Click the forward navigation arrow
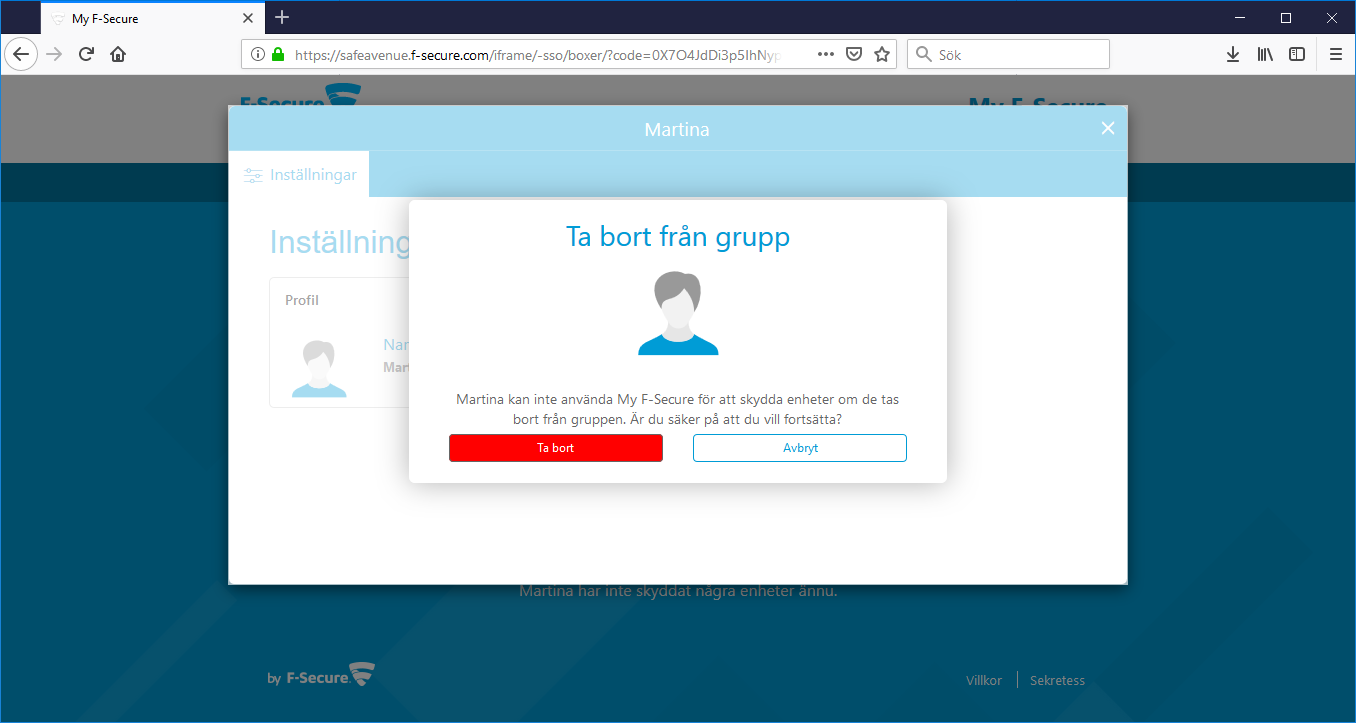The image size is (1356, 723). 54,54
